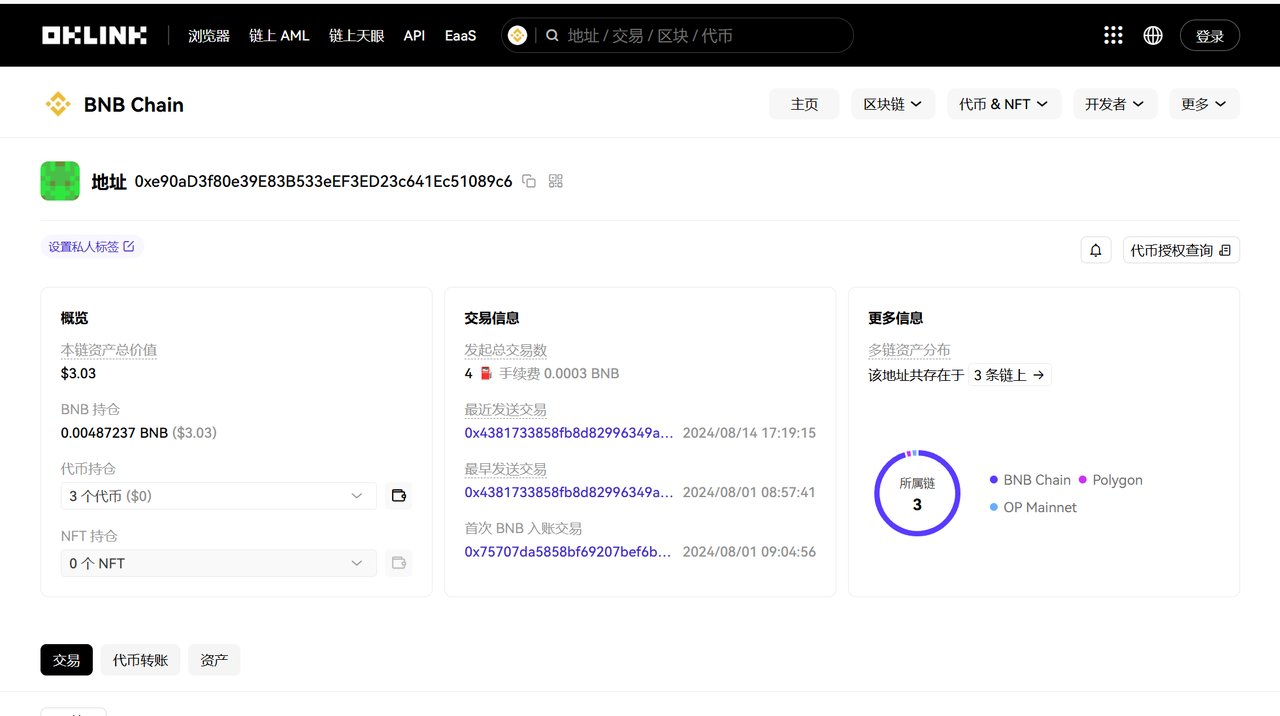Screen dimensions: 1280x716
Task: Click the green address avatar
Action: point(60,181)
